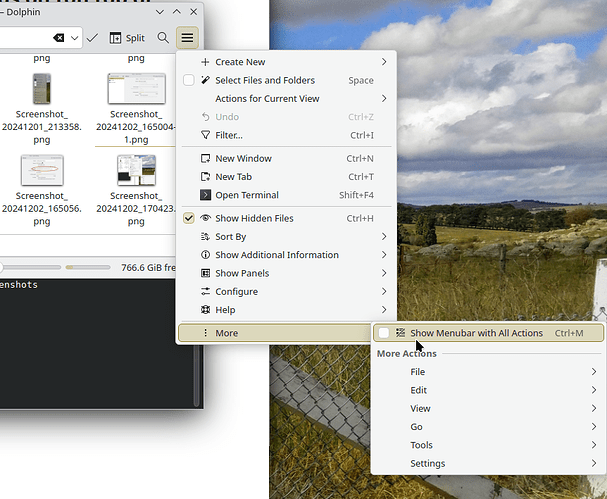Screen dimensions: 607x499
Task: Click the info icon for Show Additional Information
Action: click(205, 255)
